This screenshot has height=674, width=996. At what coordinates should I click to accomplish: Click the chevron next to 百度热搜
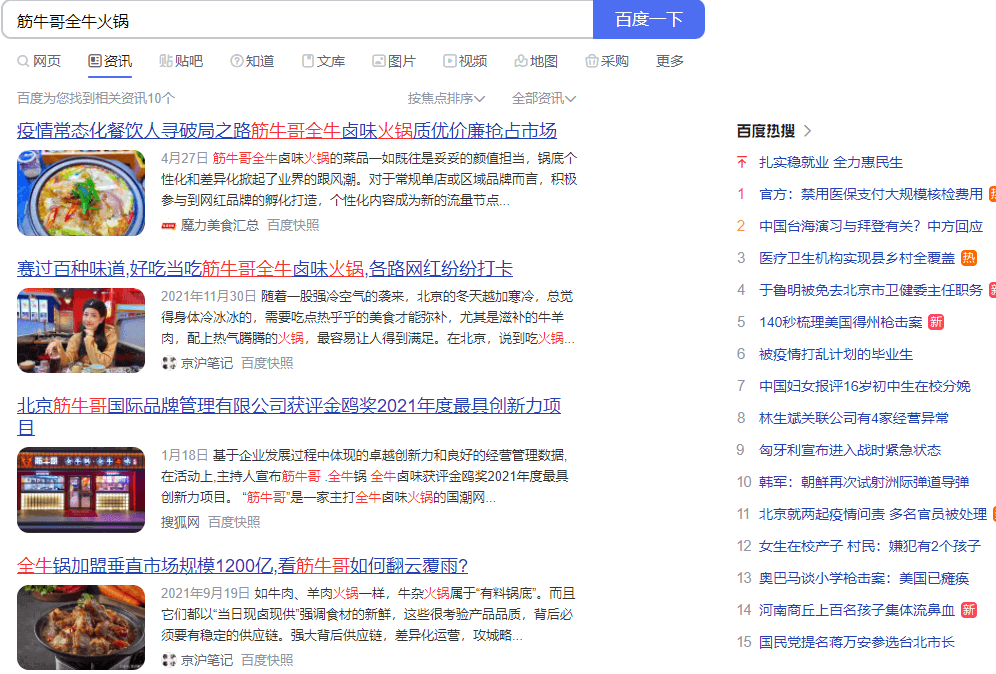(x=807, y=131)
